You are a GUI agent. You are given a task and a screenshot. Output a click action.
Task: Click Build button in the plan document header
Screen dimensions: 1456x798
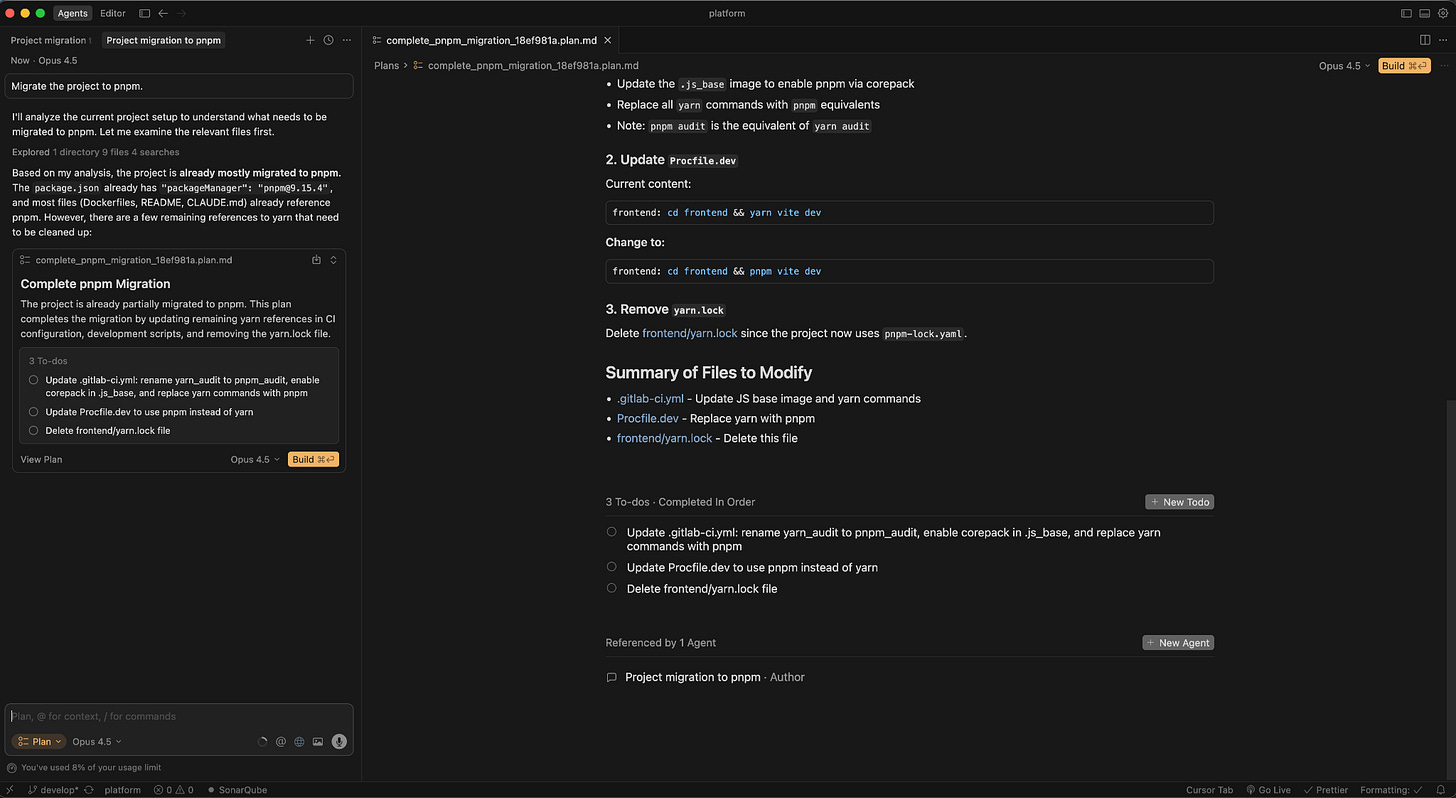click(1404, 66)
